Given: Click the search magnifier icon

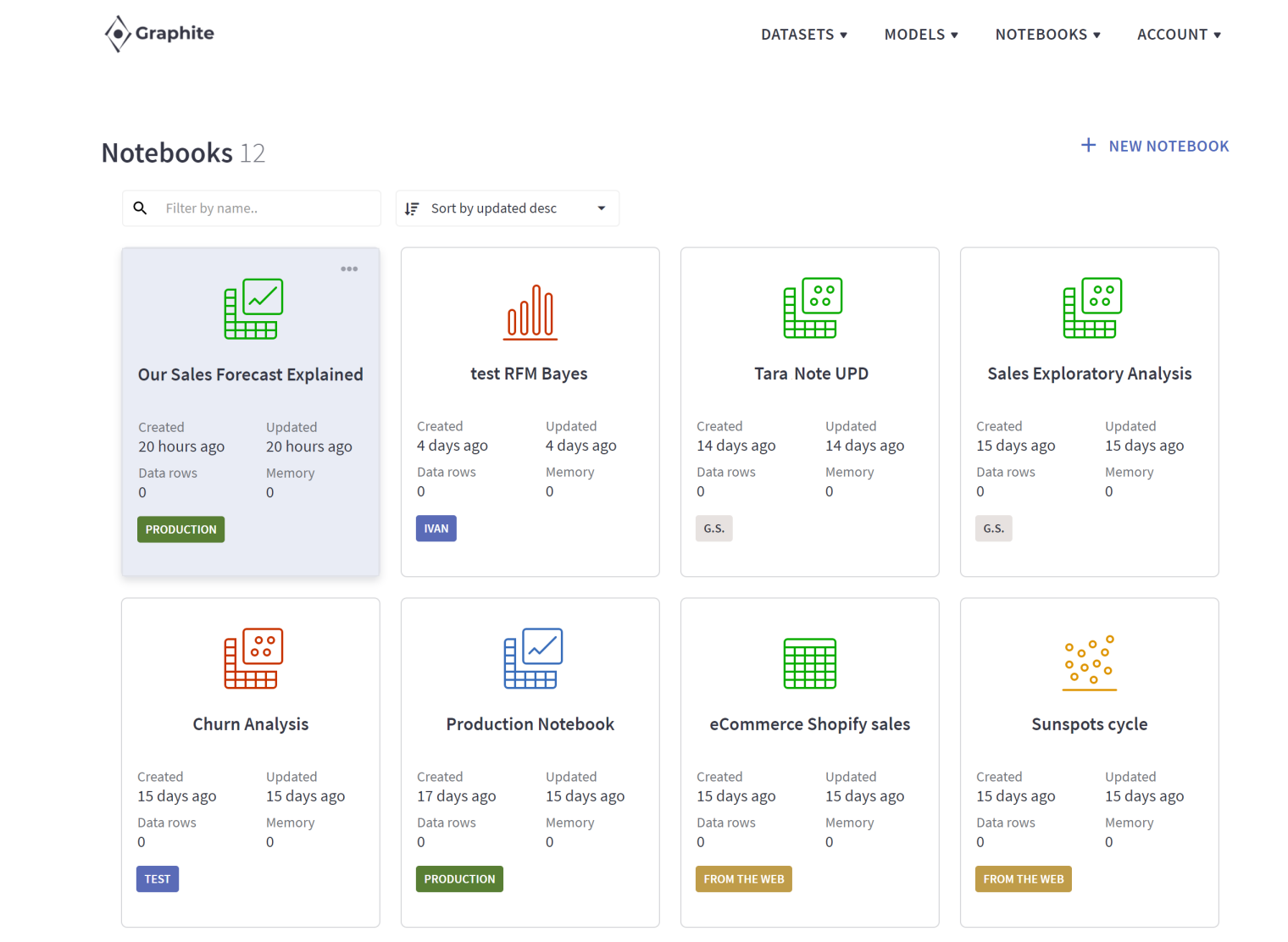Looking at the screenshot, I should click(140, 208).
